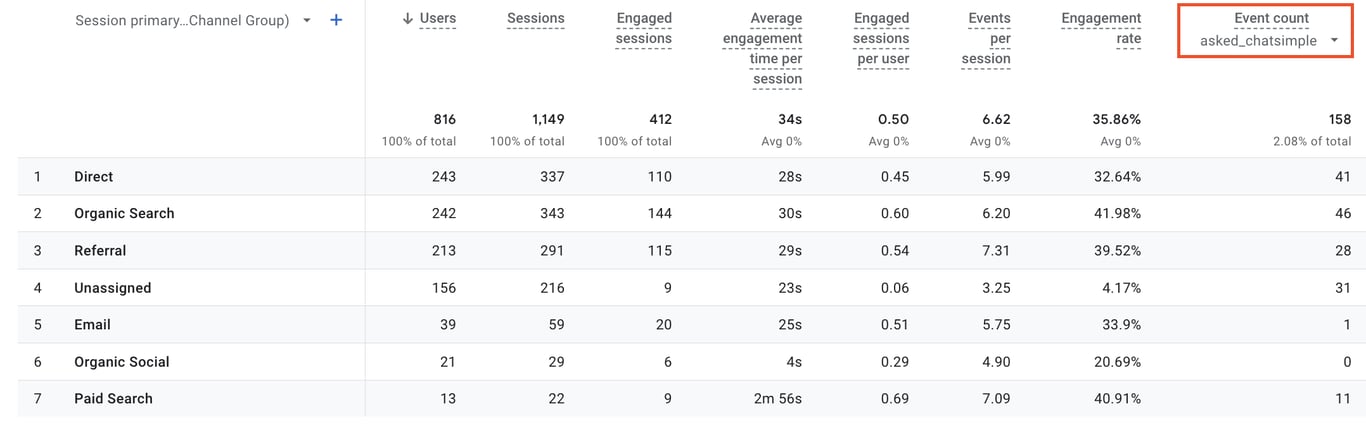
Task: Click the 158 total event count value
Action: (1339, 120)
